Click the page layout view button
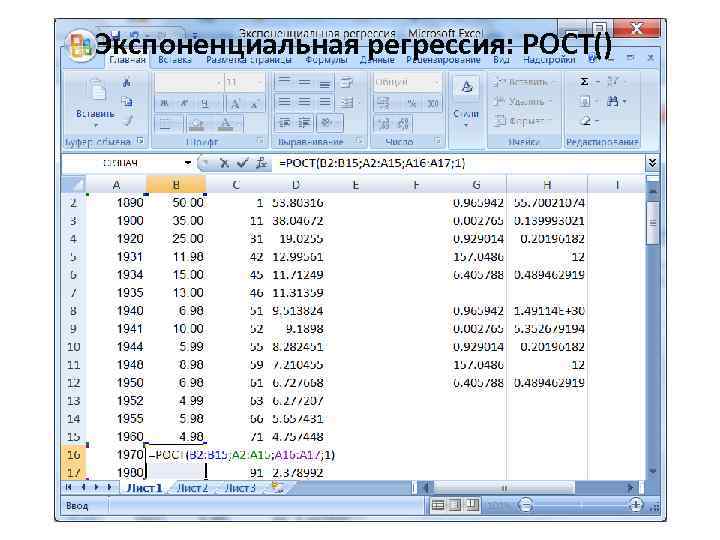The height and width of the screenshot is (540, 720). pos(455,506)
